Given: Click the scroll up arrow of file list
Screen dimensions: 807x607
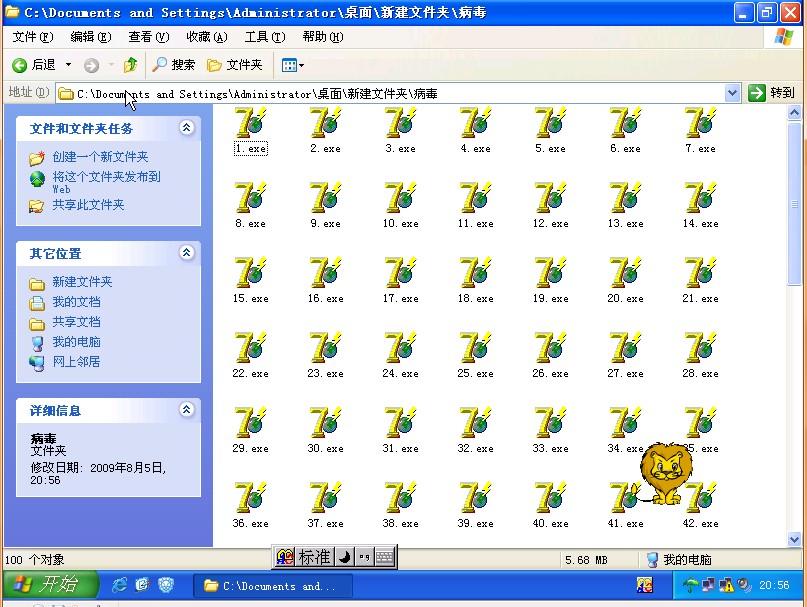Looking at the screenshot, I should [x=794, y=112].
